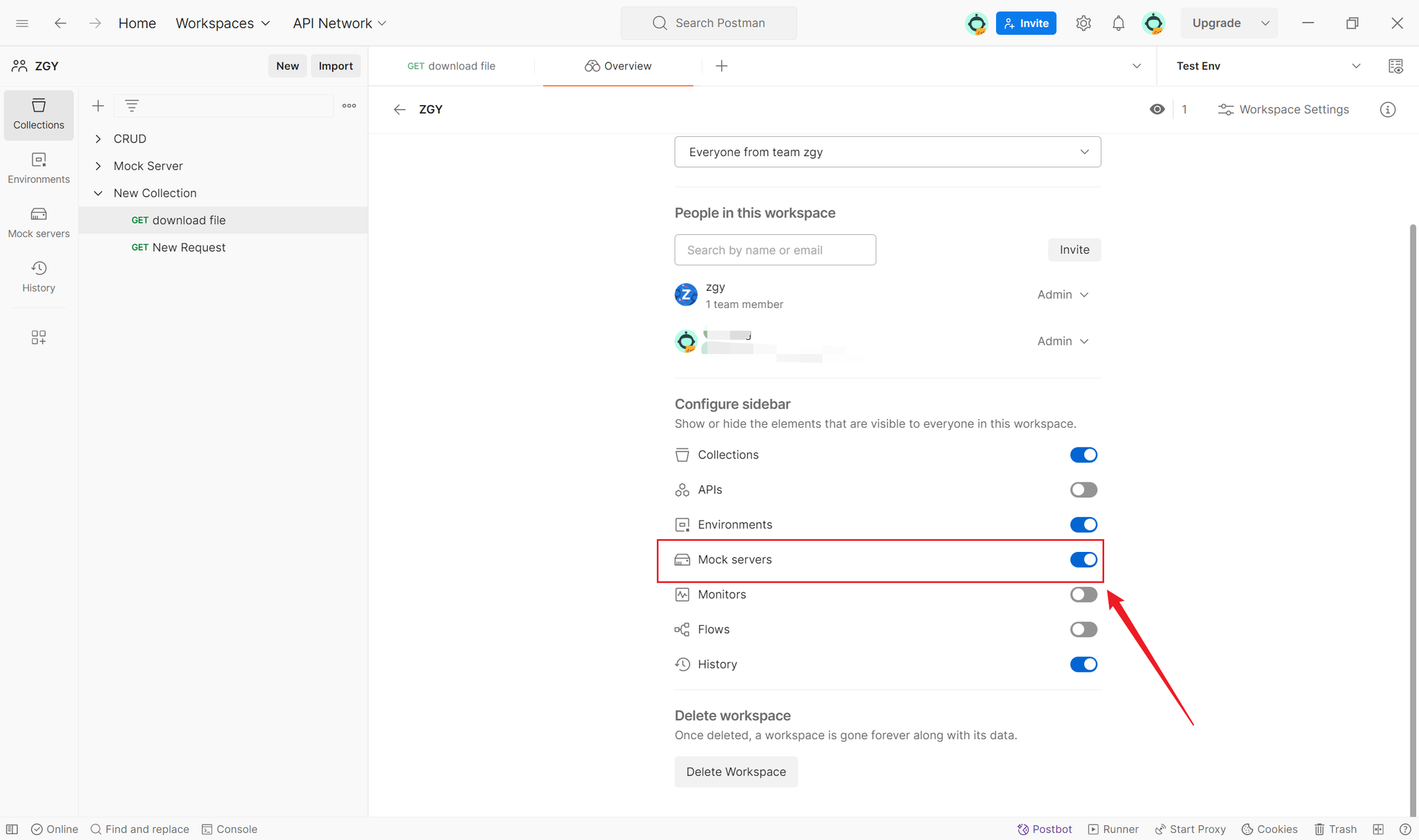The width and height of the screenshot is (1419, 840).
Task: Enable the APIs sidebar toggle
Action: 1083,490
